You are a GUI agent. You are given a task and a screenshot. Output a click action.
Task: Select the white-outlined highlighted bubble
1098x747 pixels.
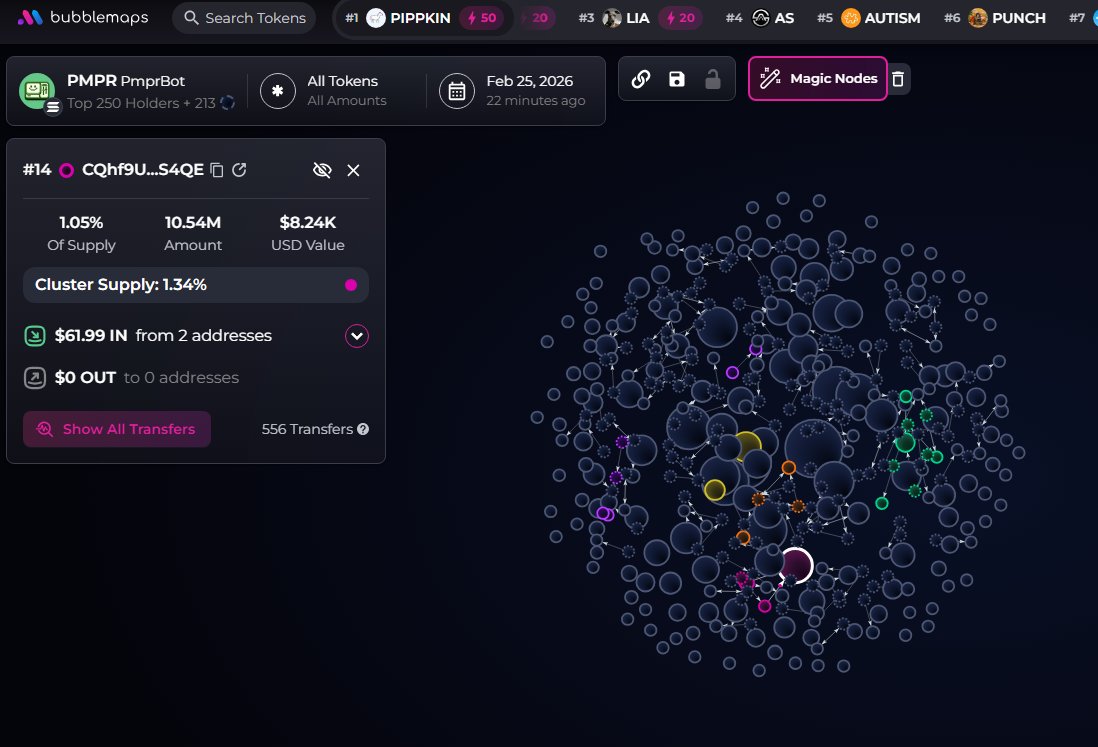(x=795, y=565)
